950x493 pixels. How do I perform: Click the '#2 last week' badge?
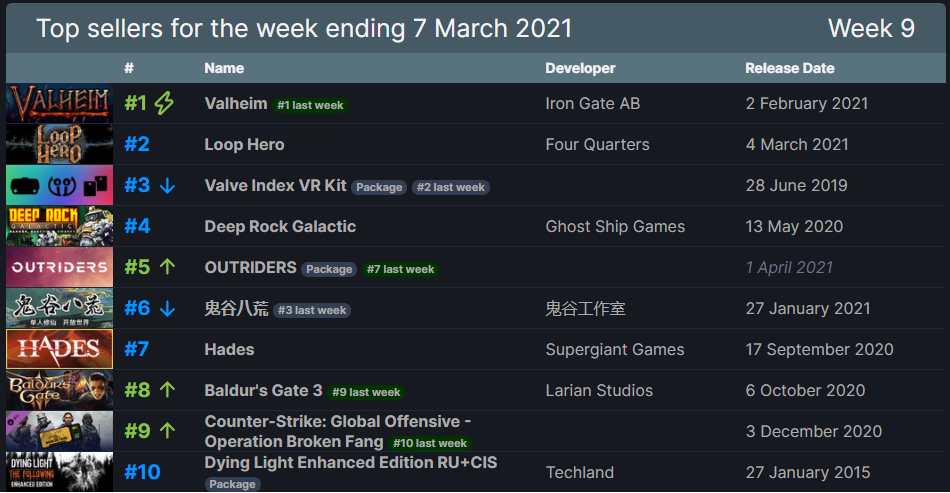click(x=451, y=188)
